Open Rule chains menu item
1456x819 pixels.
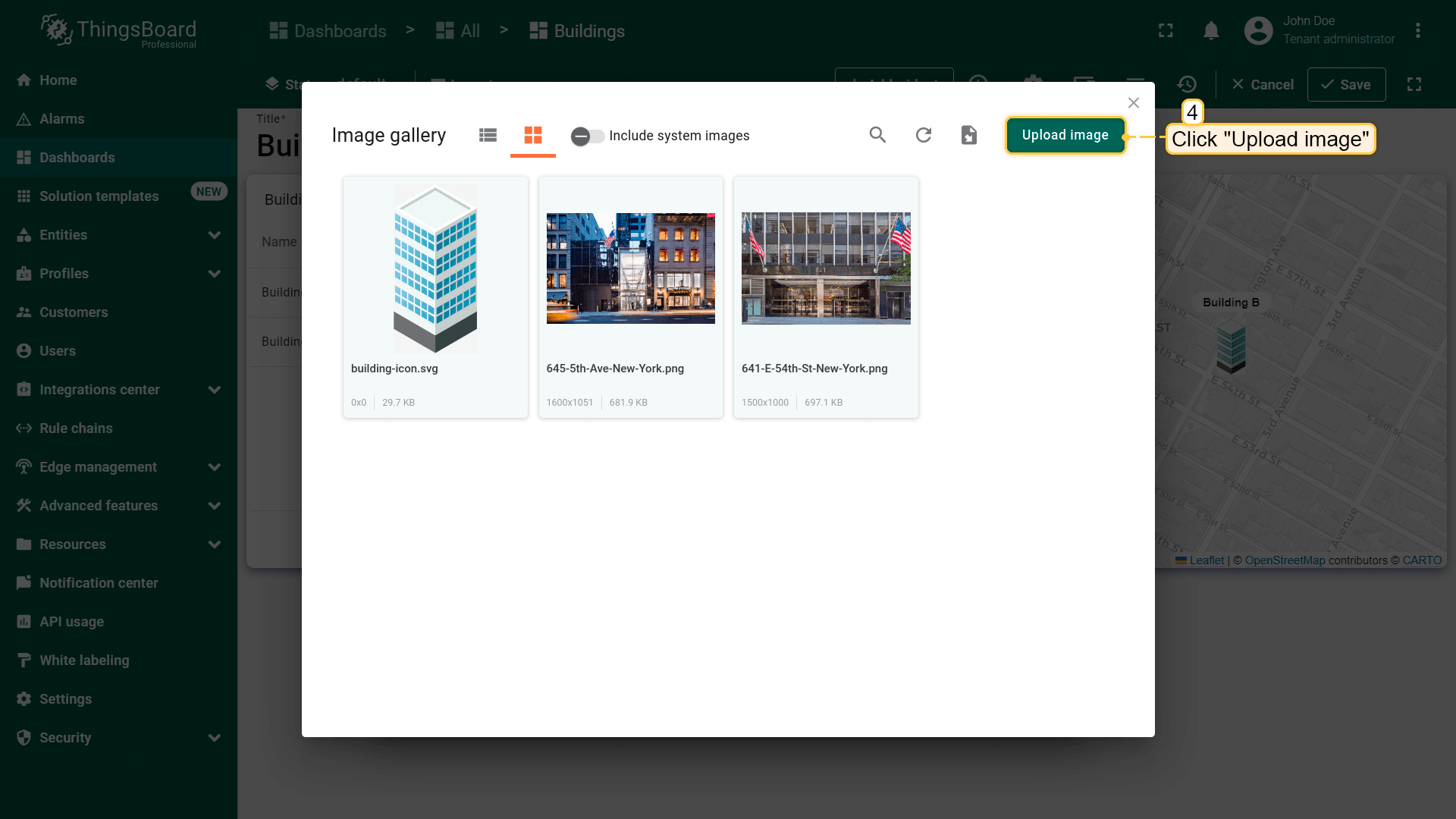pyautogui.click(x=76, y=428)
